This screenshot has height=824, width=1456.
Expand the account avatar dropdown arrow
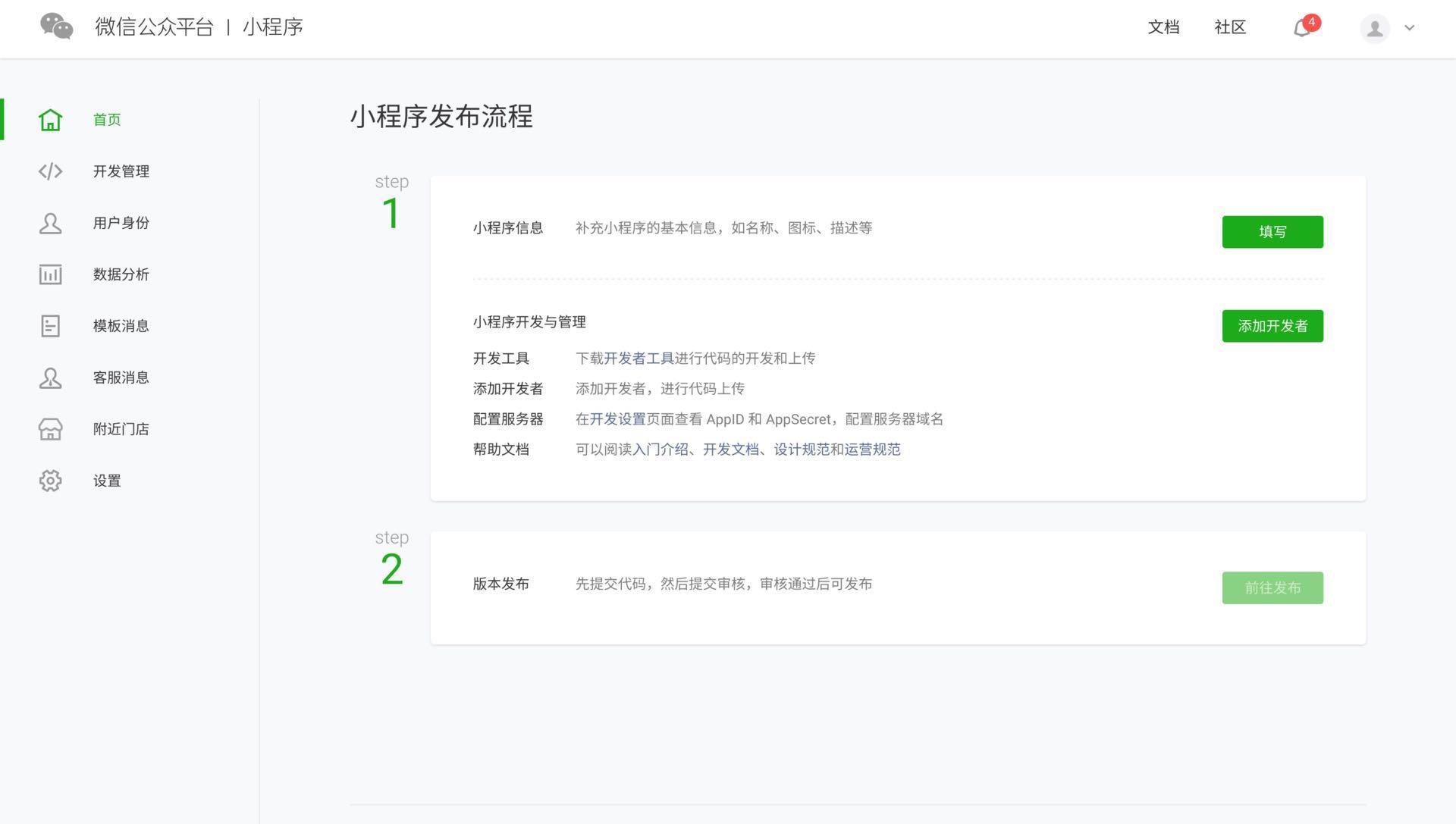tap(1410, 28)
